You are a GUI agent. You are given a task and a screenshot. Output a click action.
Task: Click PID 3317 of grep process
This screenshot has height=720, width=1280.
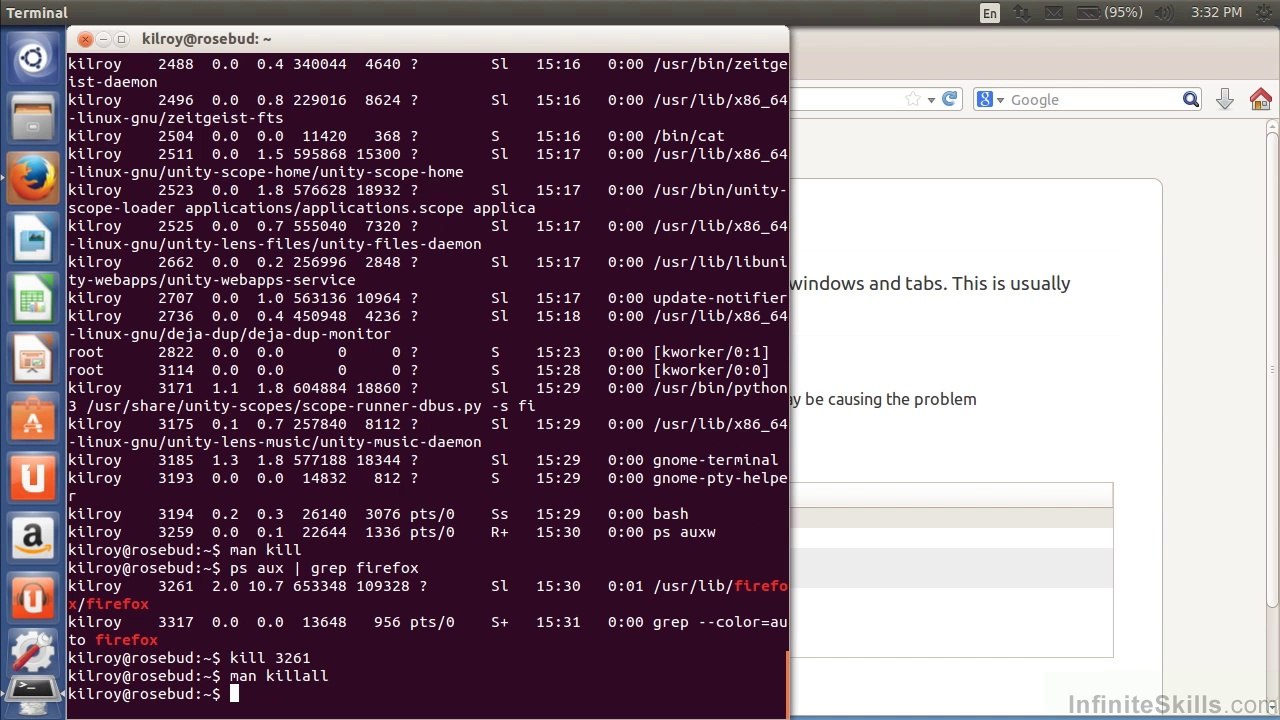[x=176, y=622]
